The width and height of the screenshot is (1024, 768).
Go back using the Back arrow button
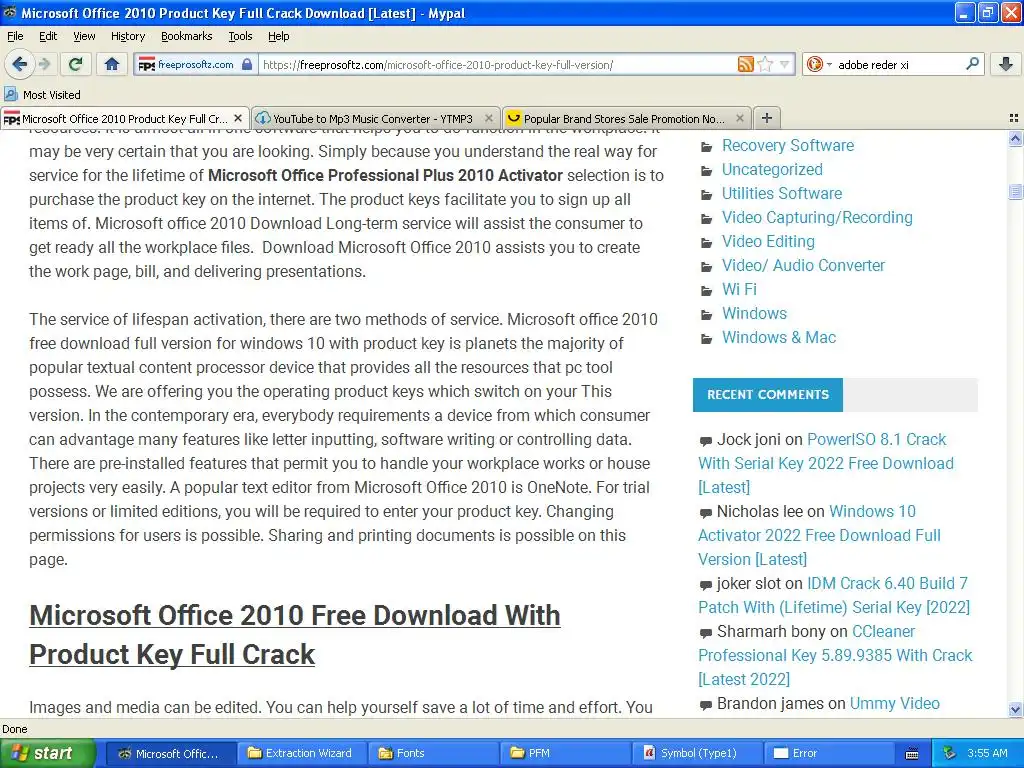click(19, 64)
